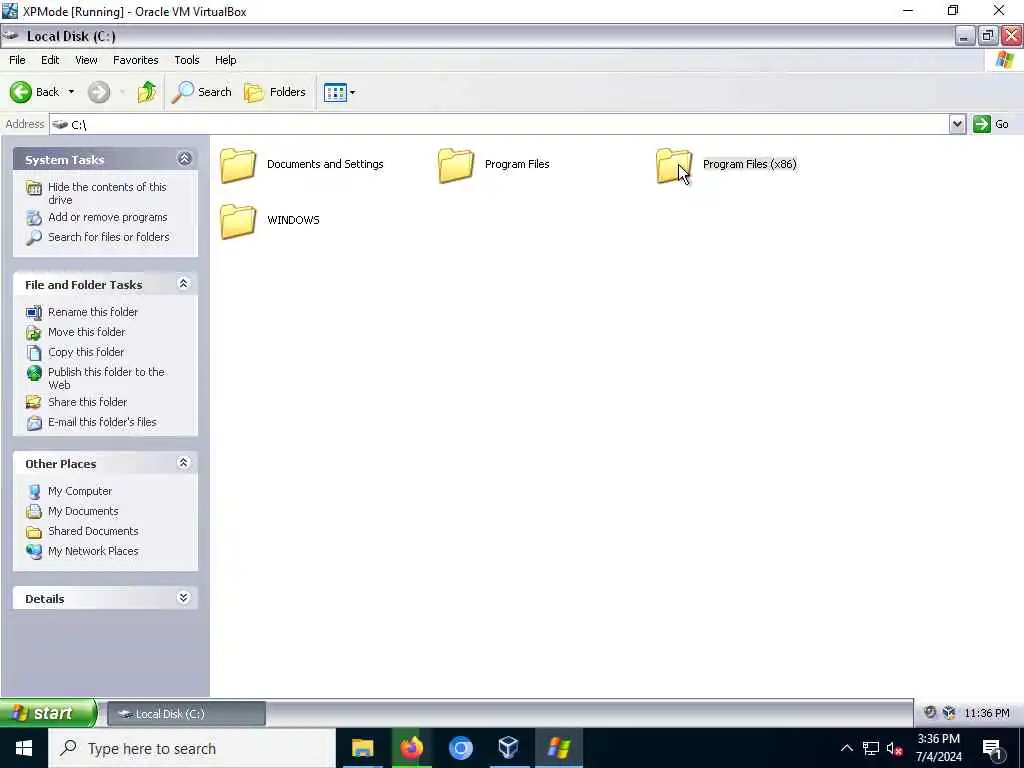
Task: Click the Add or remove programs icon
Action: coord(34,217)
